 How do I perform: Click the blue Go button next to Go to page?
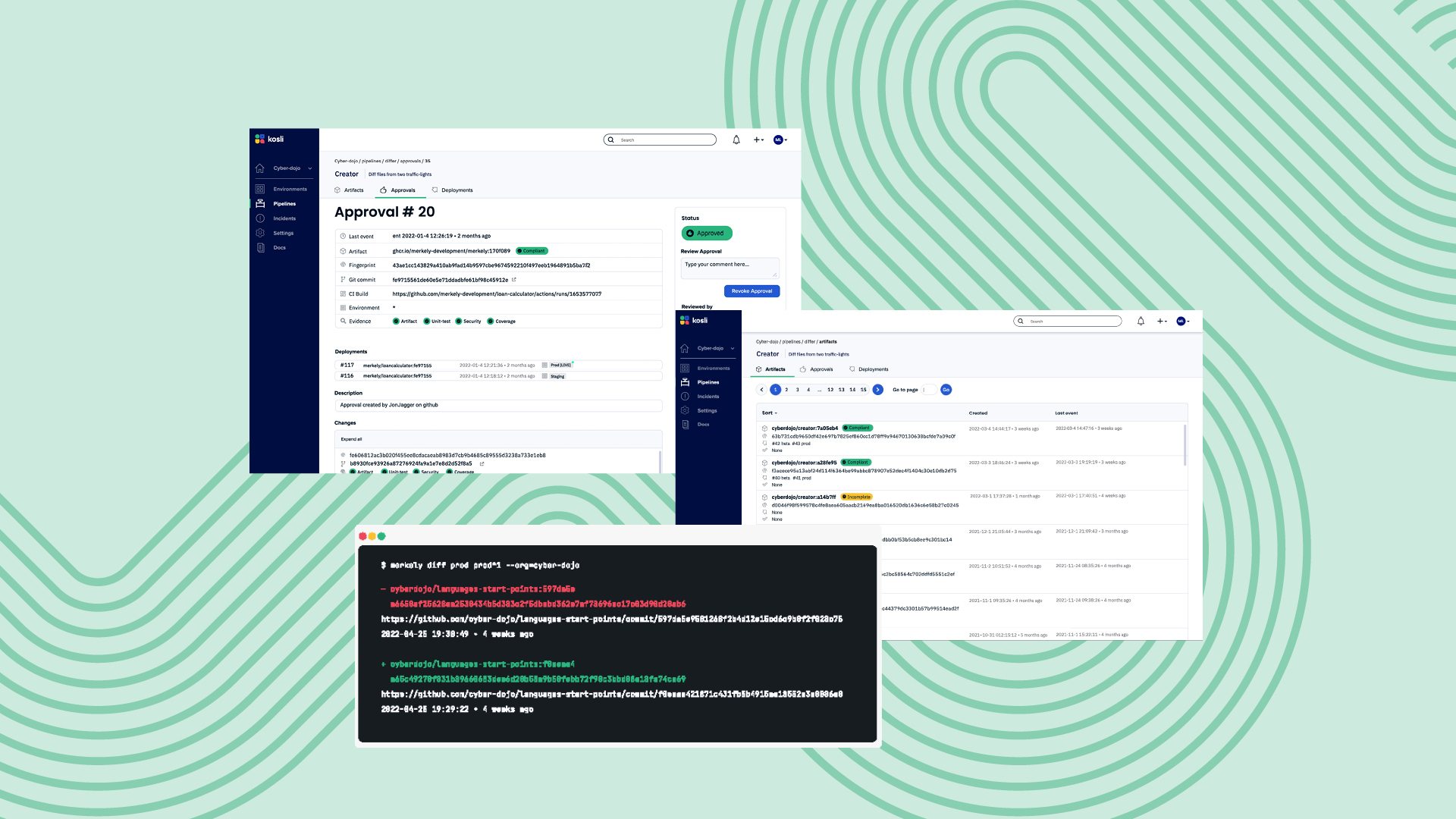click(946, 390)
